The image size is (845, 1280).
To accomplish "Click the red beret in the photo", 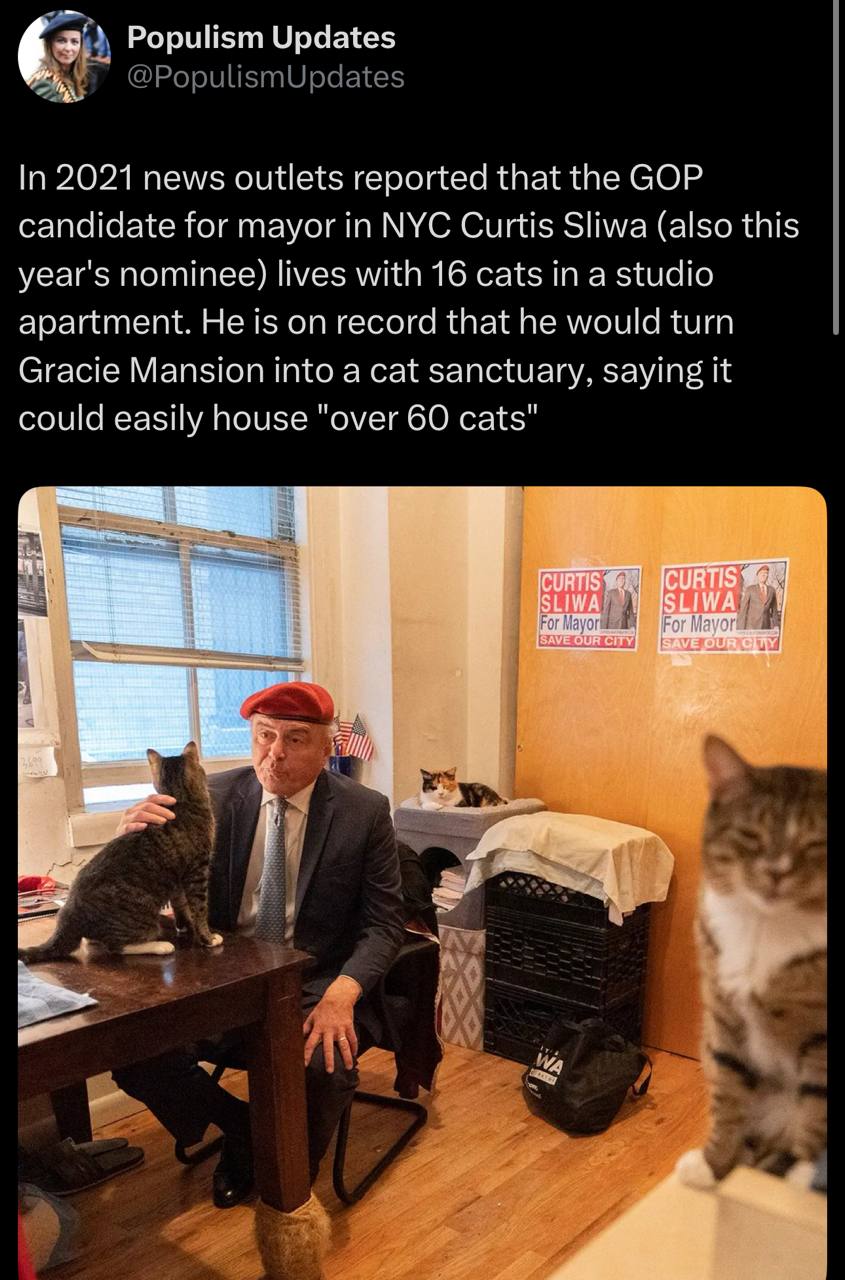I will 287,702.
